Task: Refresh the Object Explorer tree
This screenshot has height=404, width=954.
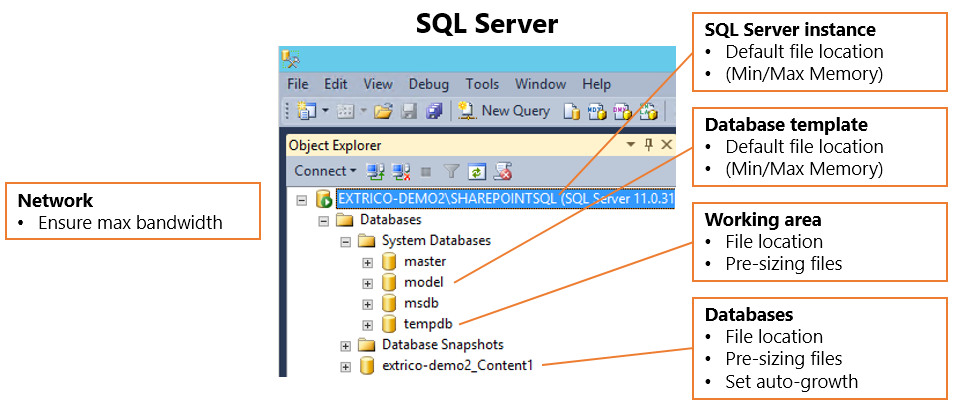Action: click(477, 171)
